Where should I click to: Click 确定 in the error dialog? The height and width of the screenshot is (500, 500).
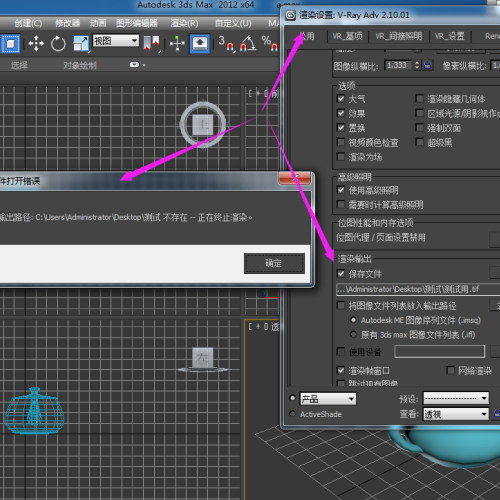point(274,263)
